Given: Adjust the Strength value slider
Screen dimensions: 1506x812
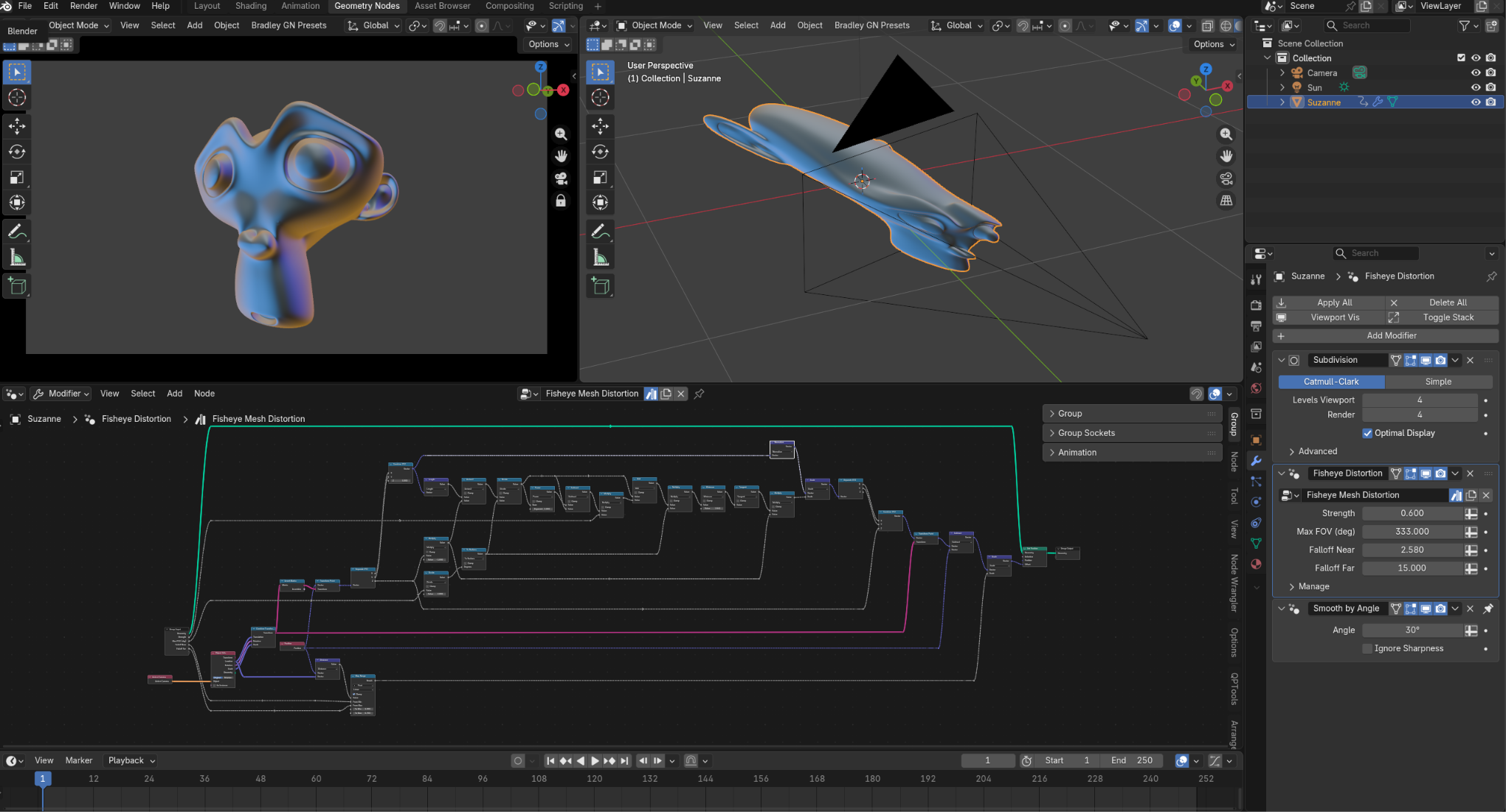Looking at the screenshot, I should pos(1412,513).
